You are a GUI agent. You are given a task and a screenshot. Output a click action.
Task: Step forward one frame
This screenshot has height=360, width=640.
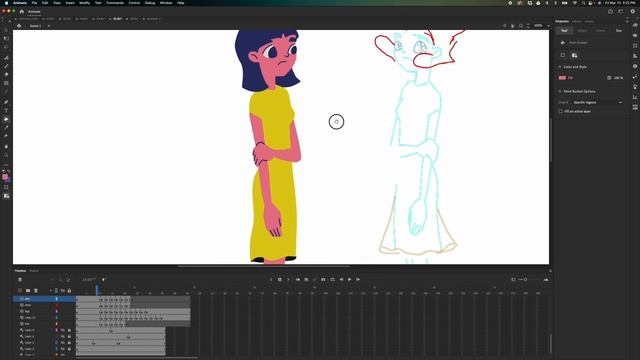358,280
